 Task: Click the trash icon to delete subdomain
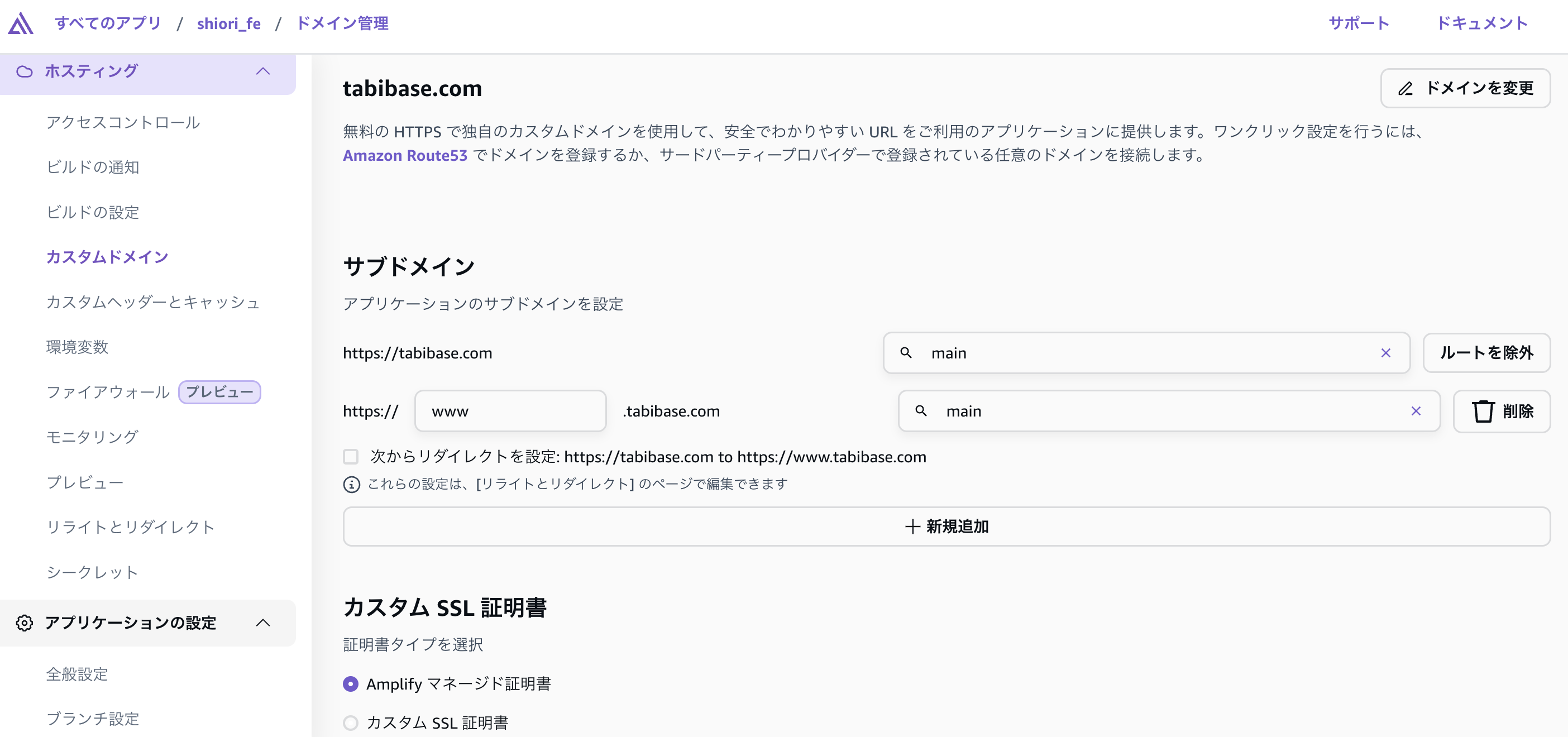click(x=1483, y=411)
